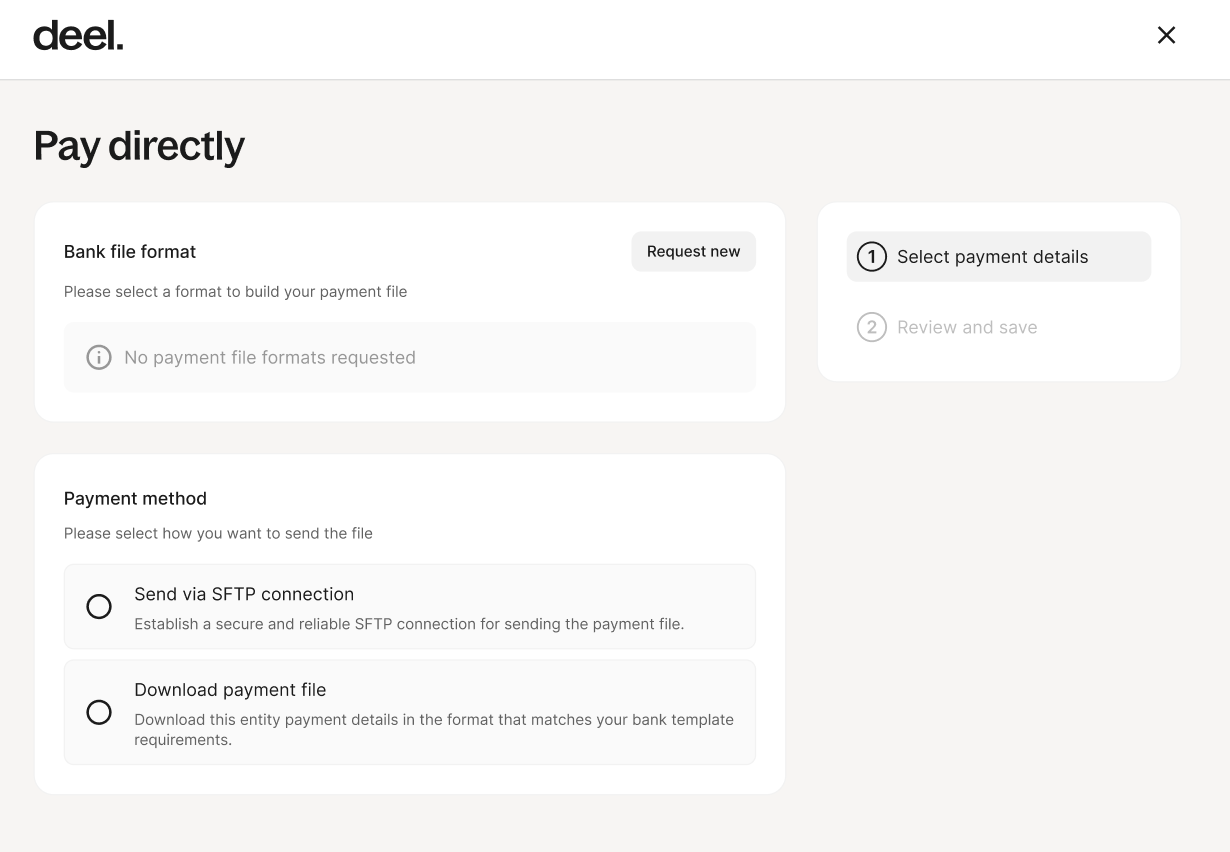
Task: Click the how to send the file instruction text
Action: 218,534
